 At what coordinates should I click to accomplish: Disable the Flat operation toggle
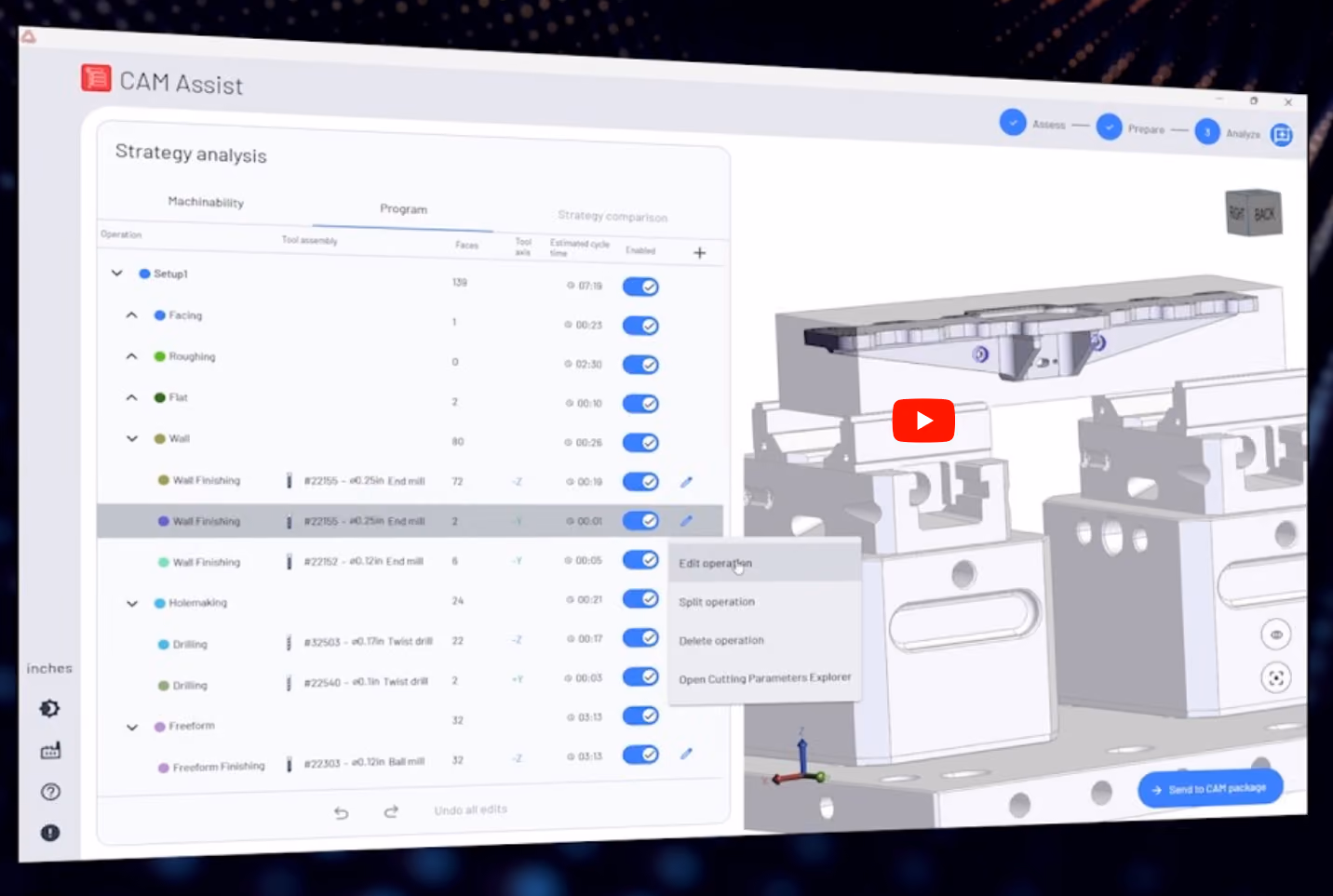pyautogui.click(x=640, y=404)
